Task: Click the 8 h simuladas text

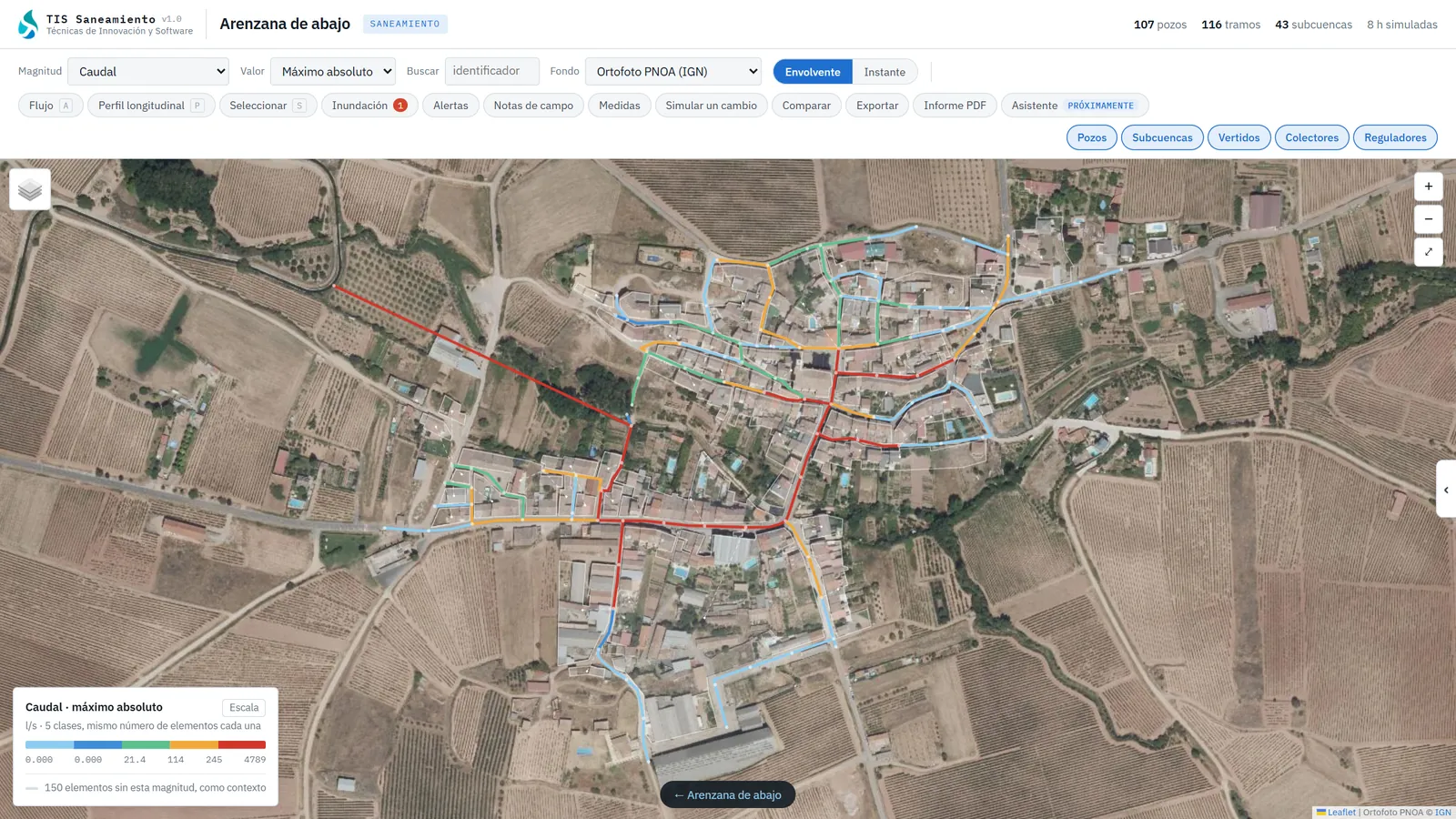Action: pyautogui.click(x=1402, y=25)
